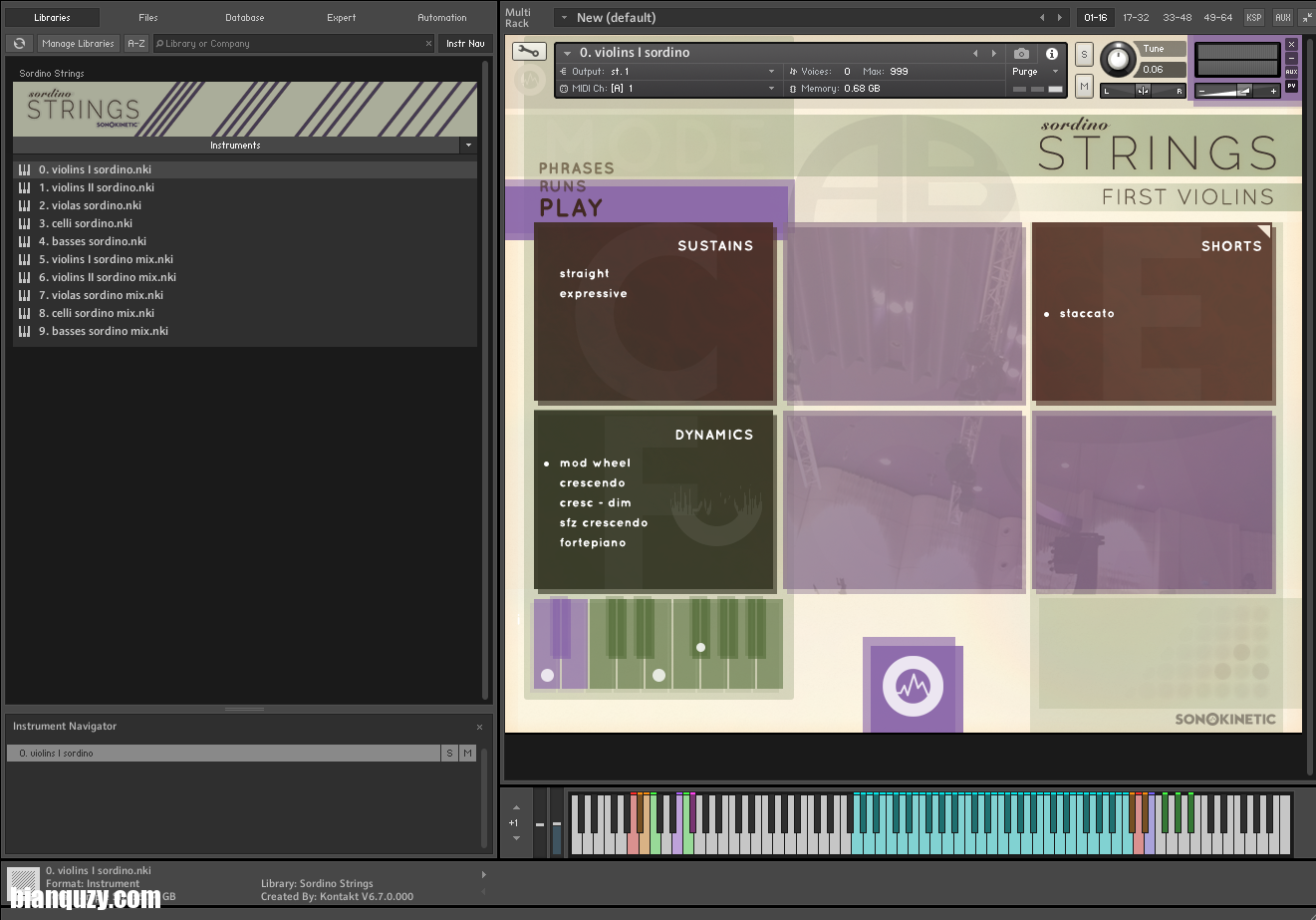Viewport: 1316px width, 920px height.
Task: Select the straight sustain articulation
Action: pos(585,273)
